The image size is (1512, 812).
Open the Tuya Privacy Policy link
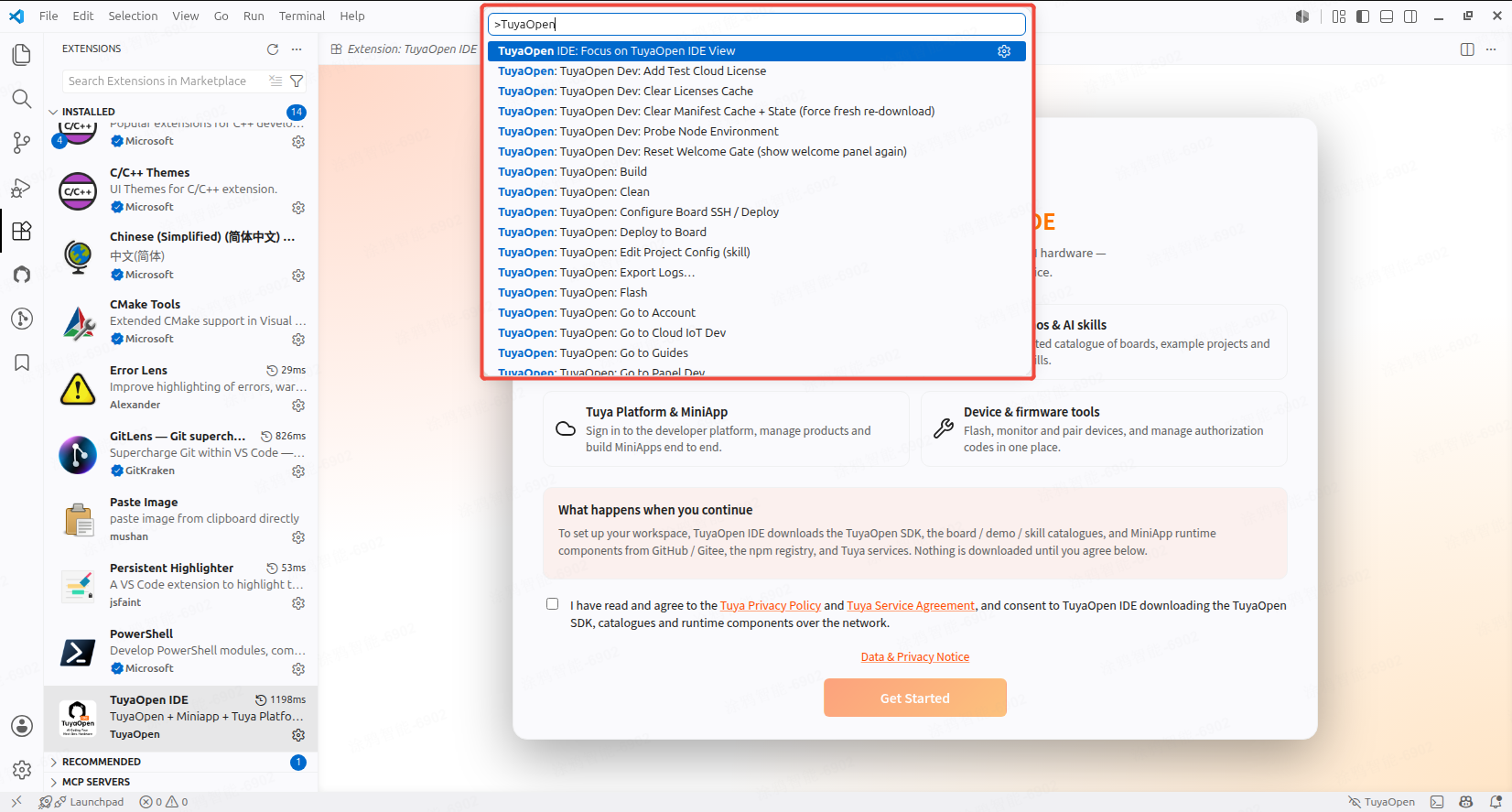(x=771, y=606)
